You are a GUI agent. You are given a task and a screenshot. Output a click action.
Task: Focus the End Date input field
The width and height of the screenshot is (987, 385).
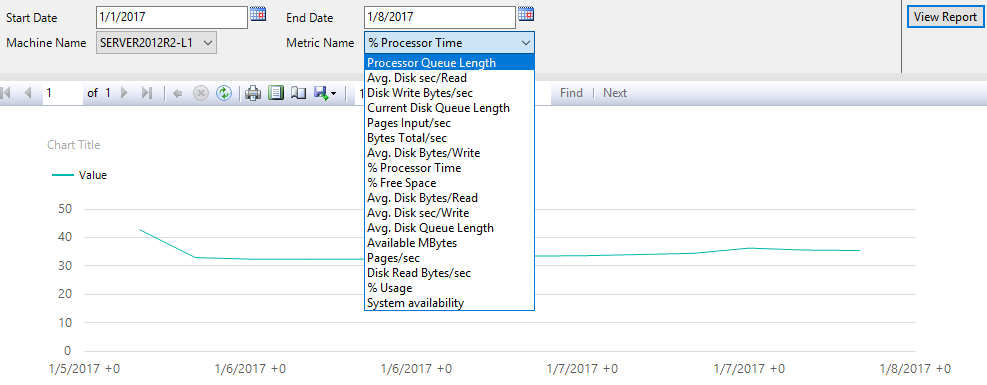tap(439, 18)
